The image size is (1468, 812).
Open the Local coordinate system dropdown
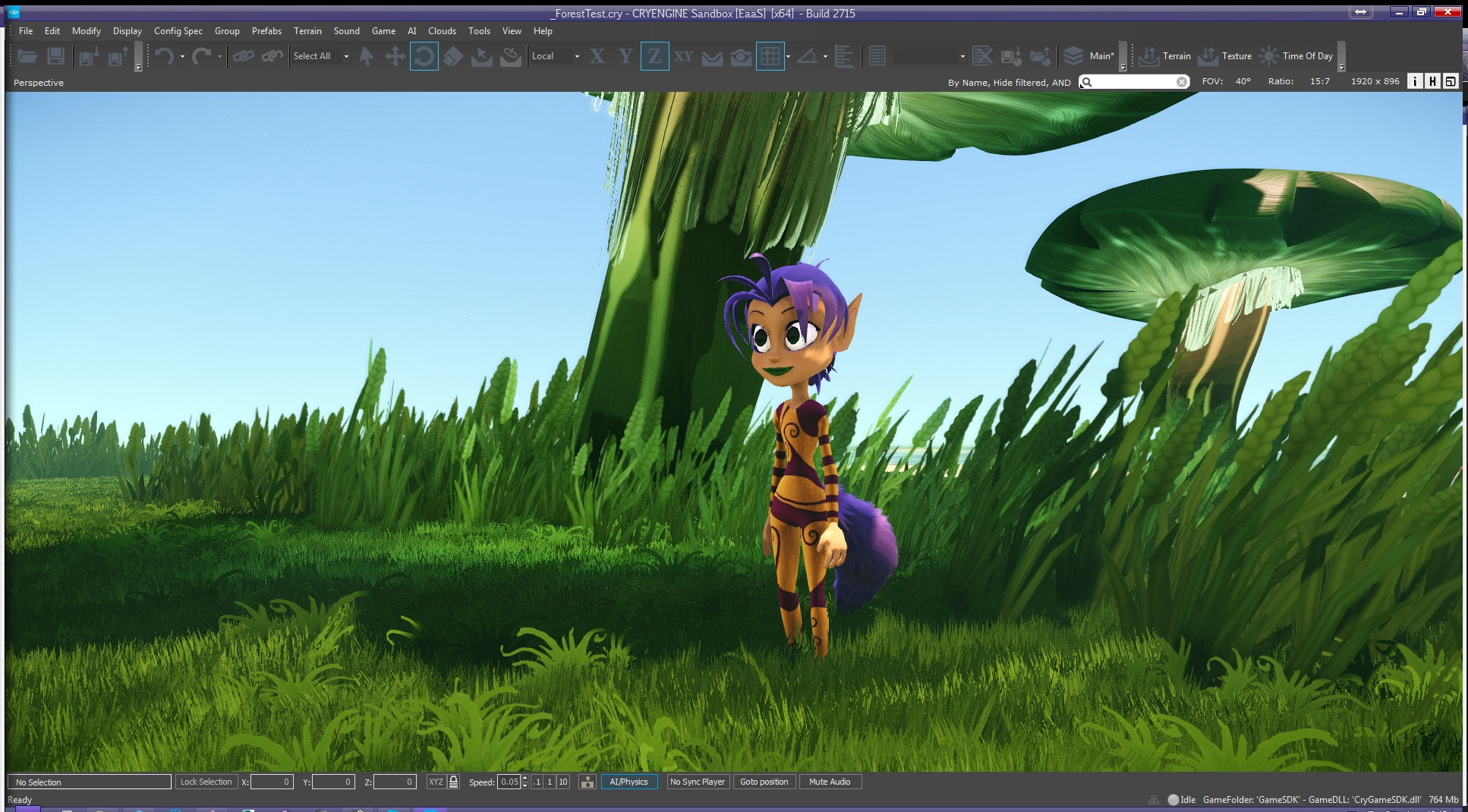pos(556,56)
